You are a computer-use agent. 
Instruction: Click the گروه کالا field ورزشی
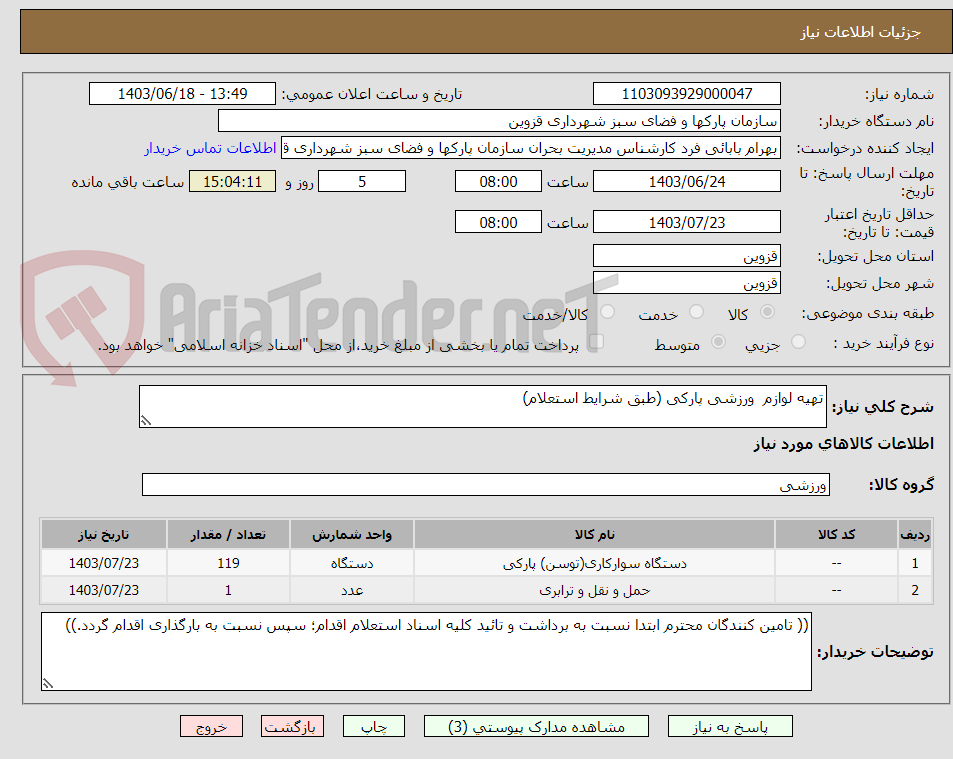[486, 485]
